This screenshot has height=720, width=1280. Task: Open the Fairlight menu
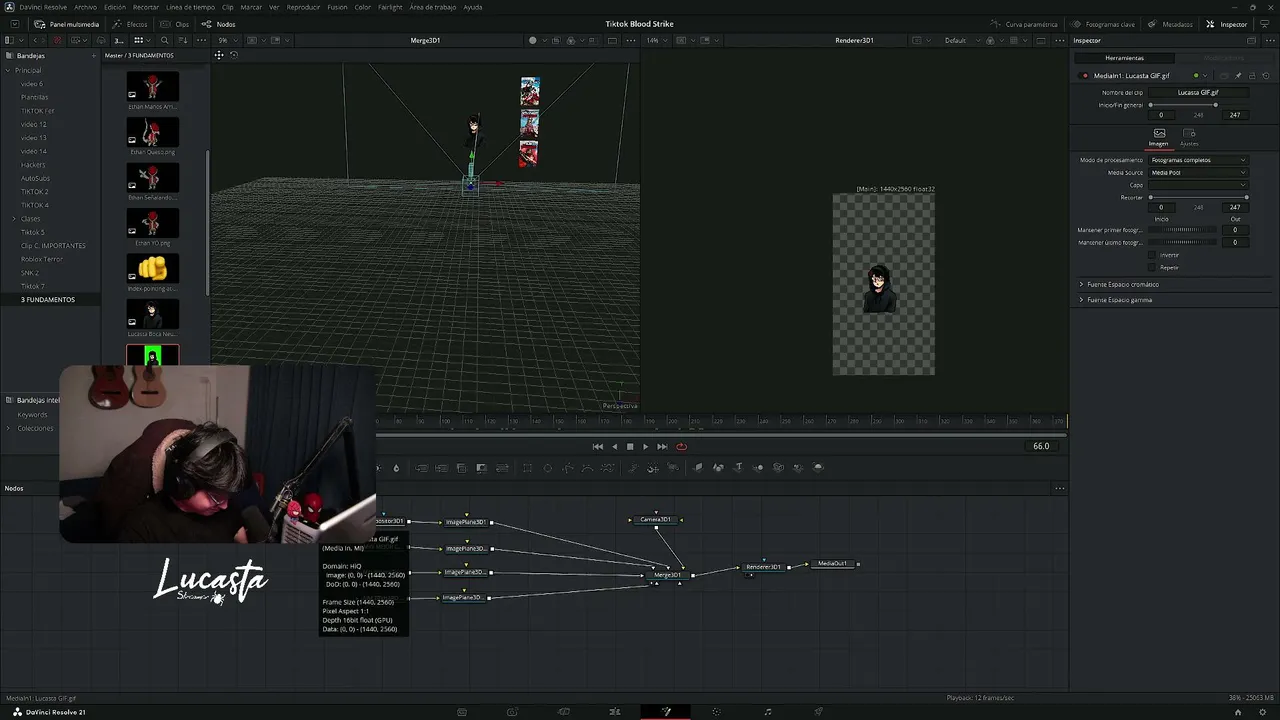(x=390, y=7)
